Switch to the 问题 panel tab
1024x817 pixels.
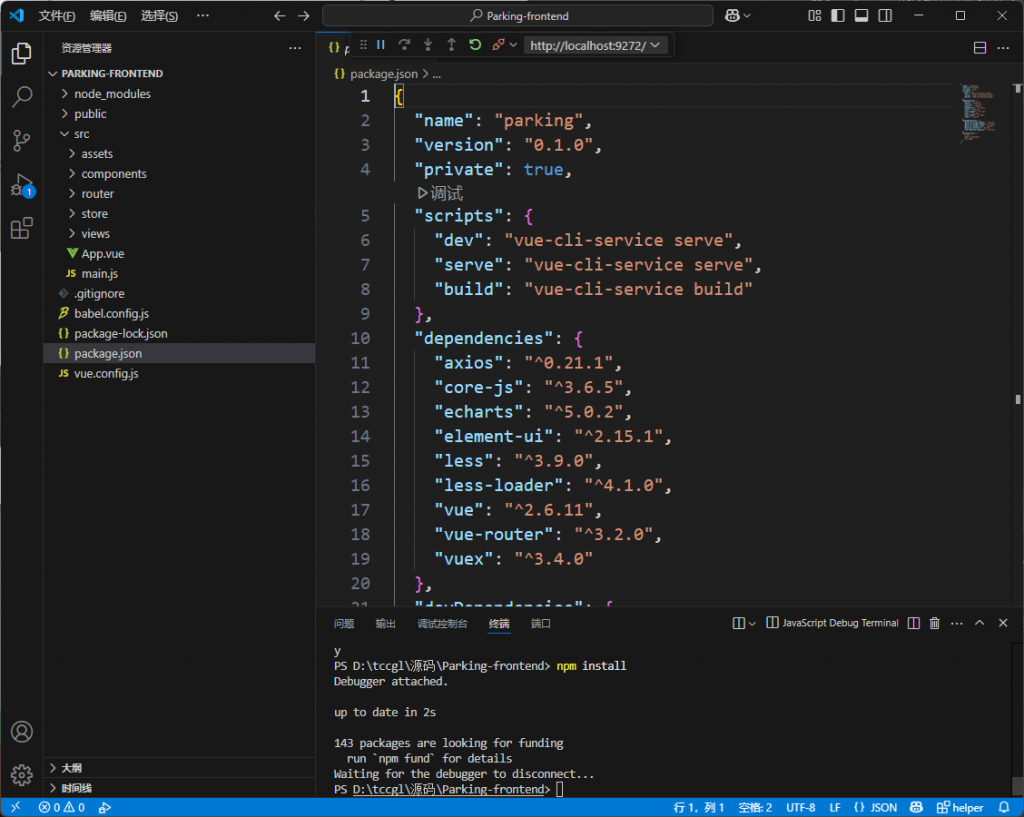344,624
